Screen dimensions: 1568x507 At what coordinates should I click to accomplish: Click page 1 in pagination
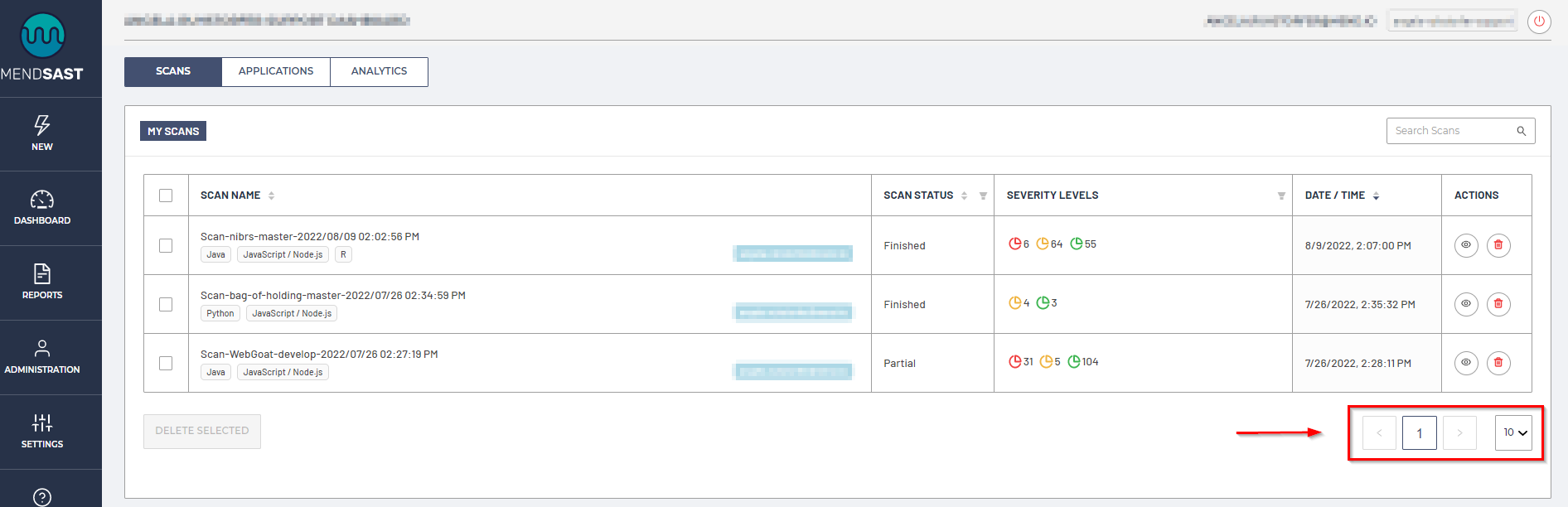(x=1419, y=433)
